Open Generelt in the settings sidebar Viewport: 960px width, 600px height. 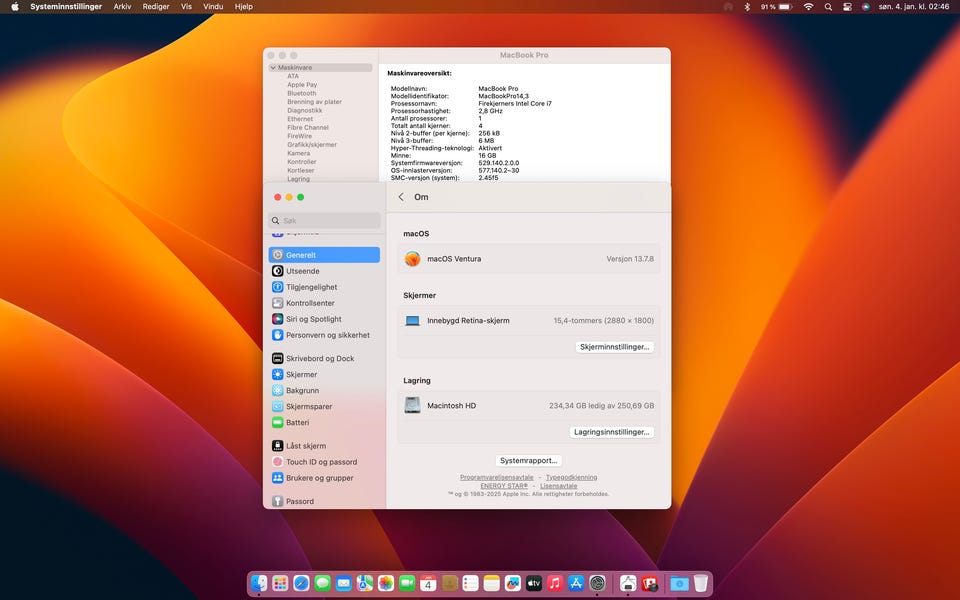click(x=300, y=255)
